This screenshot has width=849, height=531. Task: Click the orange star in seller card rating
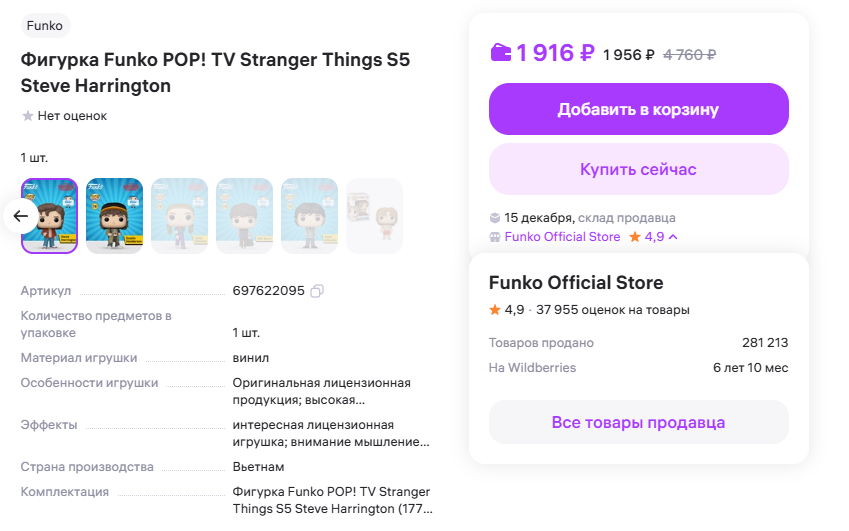click(x=494, y=310)
